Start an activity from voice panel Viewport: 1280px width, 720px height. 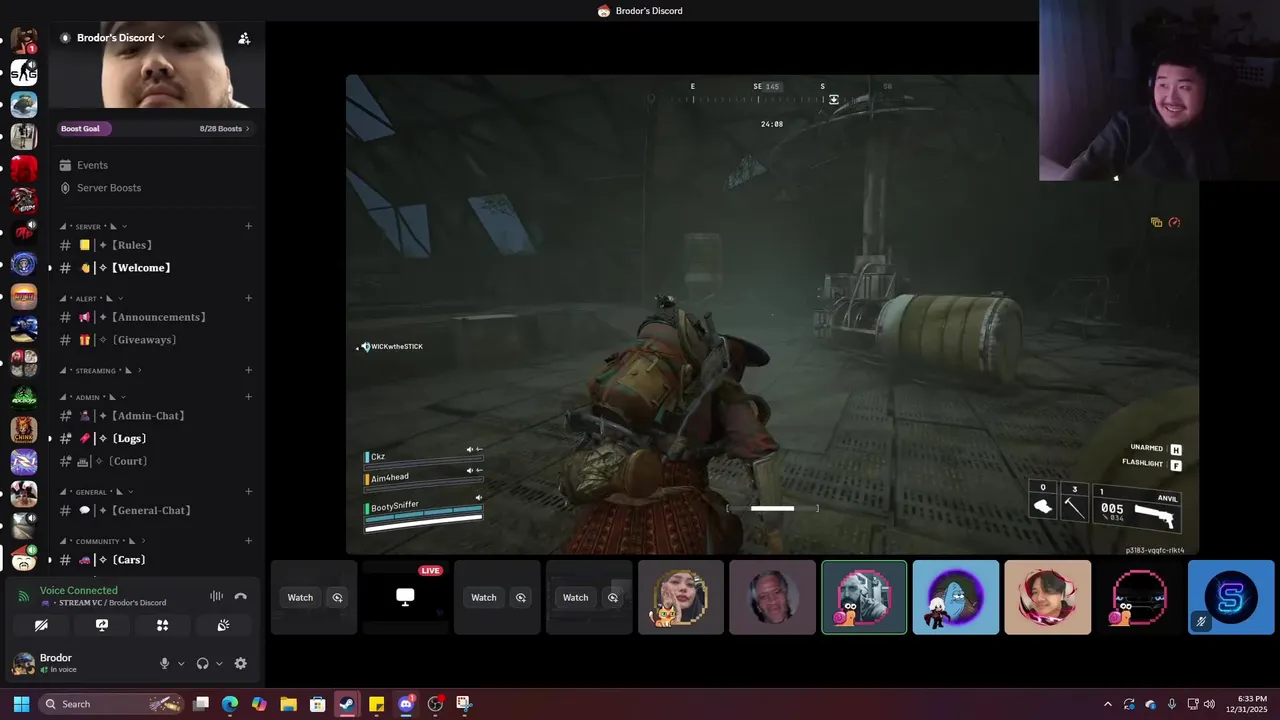coord(162,625)
